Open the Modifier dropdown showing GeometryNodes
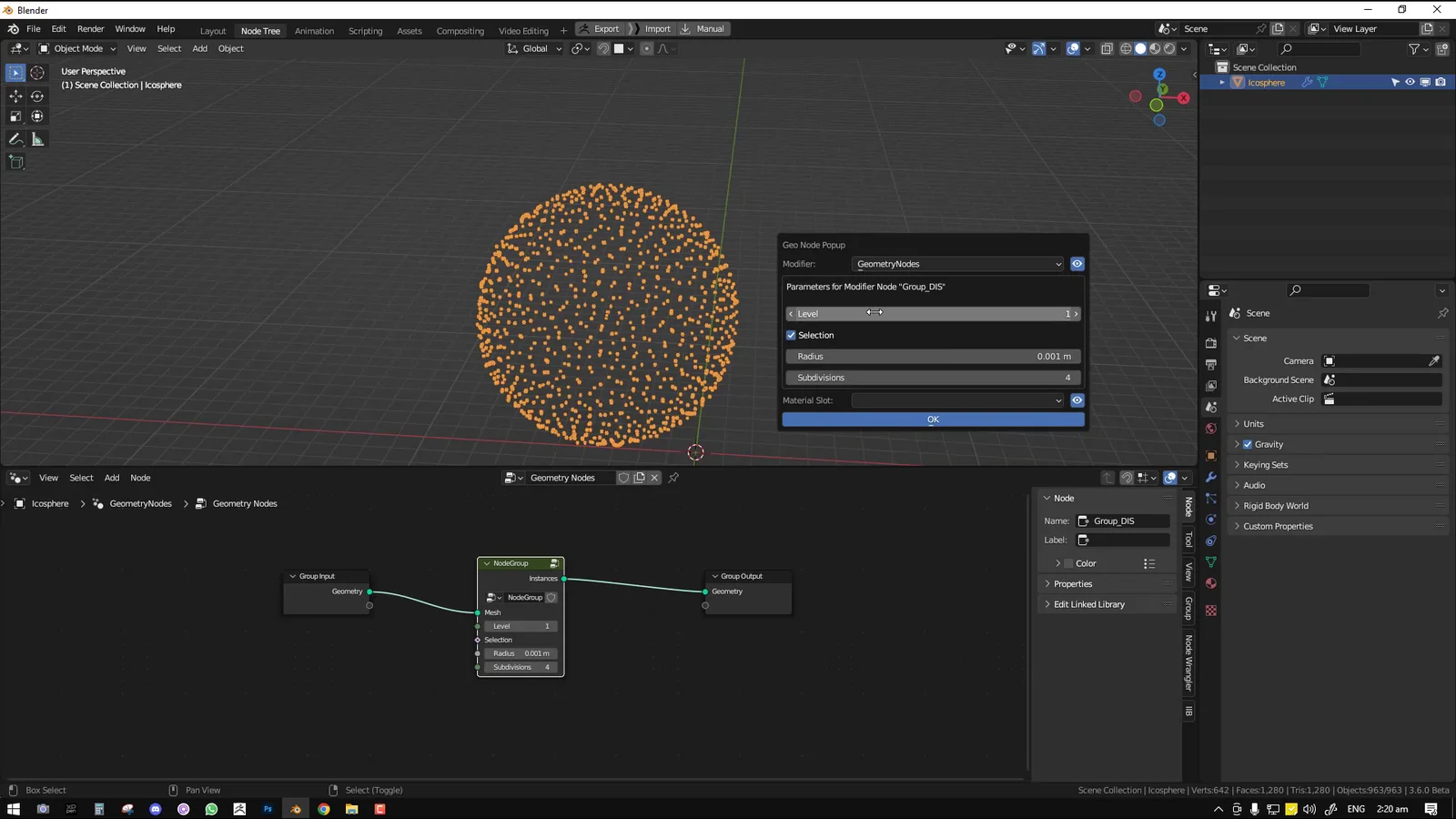Image resolution: width=1456 pixels, height=819 pixels. (x=957, y=264)
